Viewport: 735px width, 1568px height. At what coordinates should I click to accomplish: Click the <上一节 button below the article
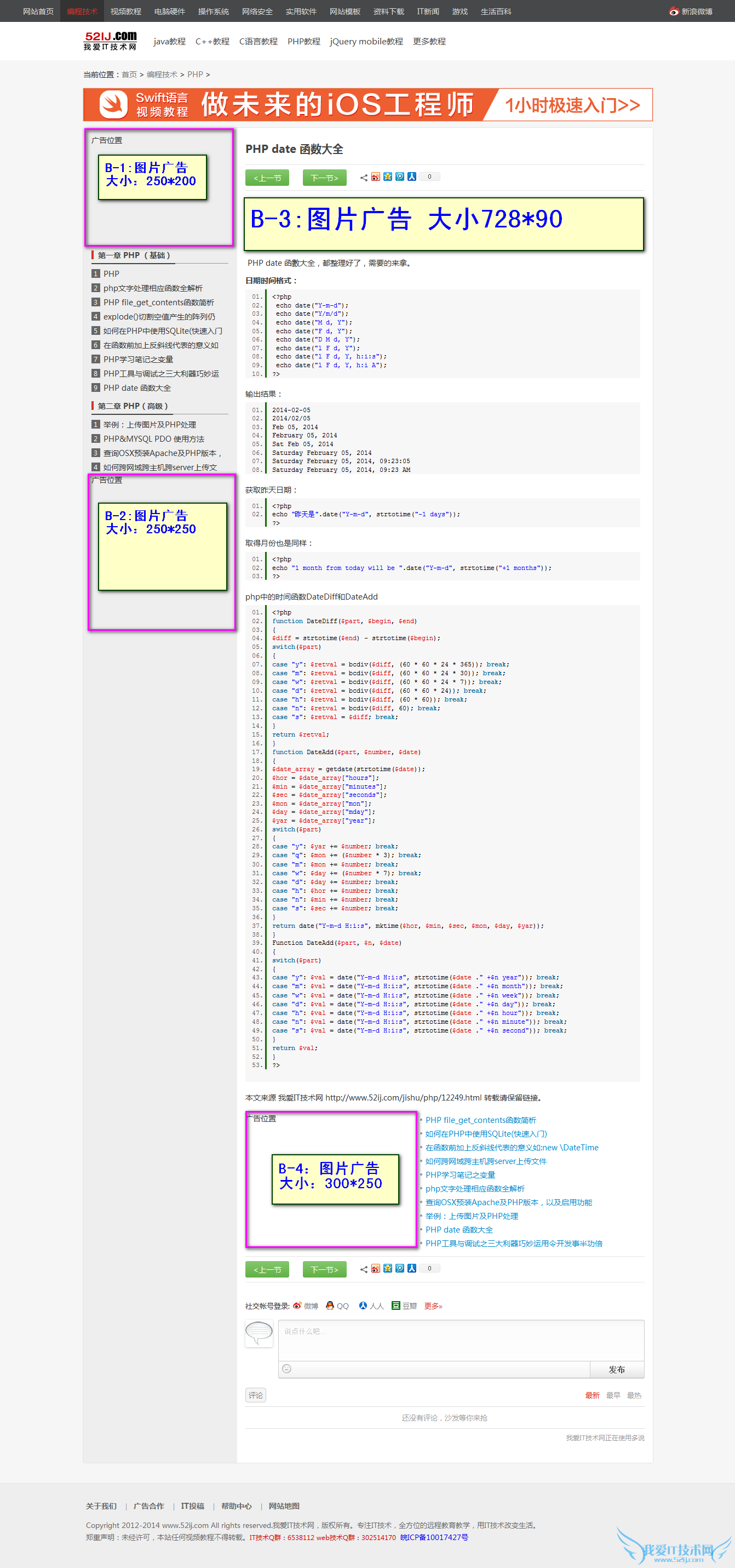pyautogui.click(x=267, y=1269)
